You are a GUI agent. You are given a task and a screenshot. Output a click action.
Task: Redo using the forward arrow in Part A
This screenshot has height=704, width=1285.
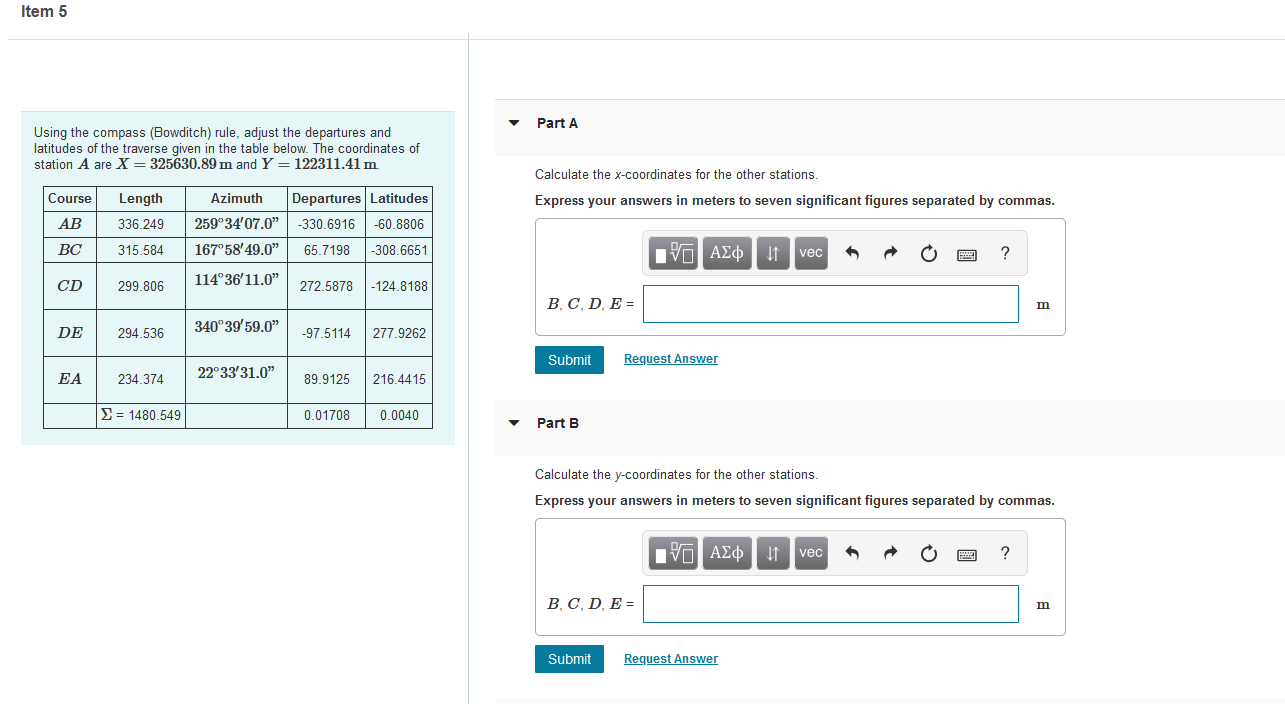[890, 253]
